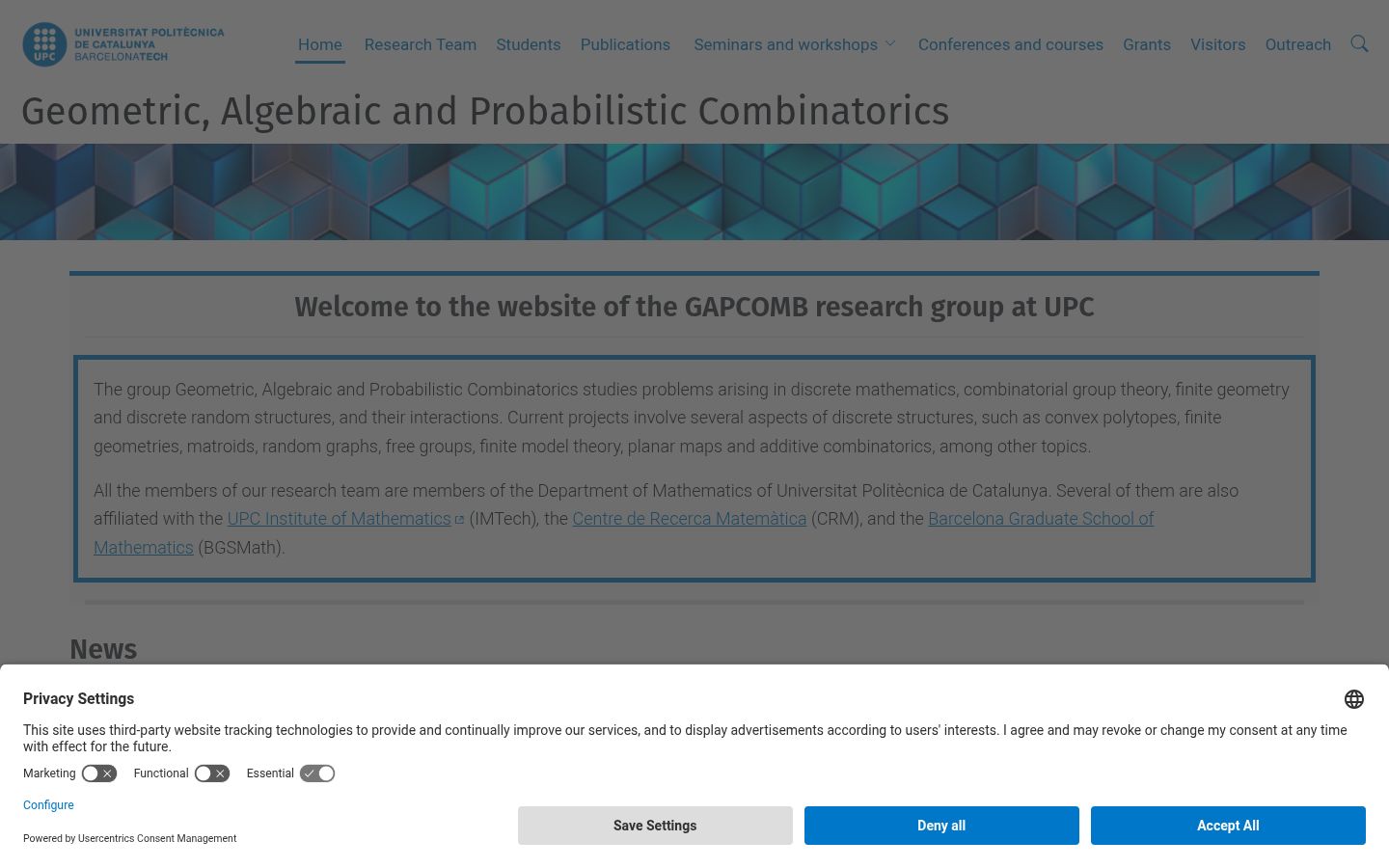
Task: Open the Configure privacy link
Action: (x=48, y=805)
